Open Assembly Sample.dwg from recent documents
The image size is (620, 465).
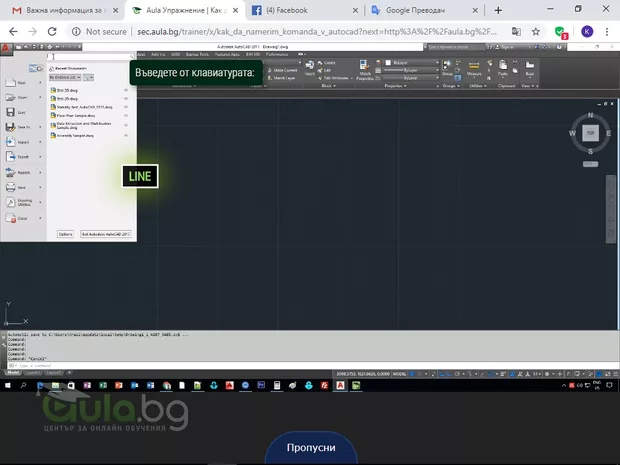tap(75, 136)
